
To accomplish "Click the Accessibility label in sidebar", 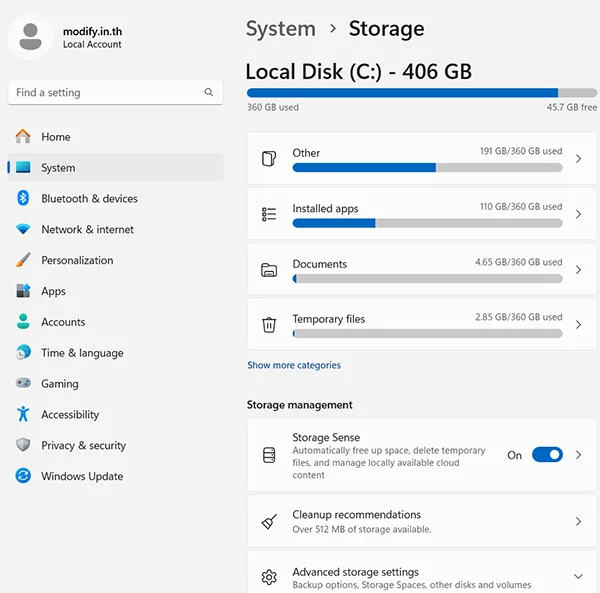I will click(70, 414).
